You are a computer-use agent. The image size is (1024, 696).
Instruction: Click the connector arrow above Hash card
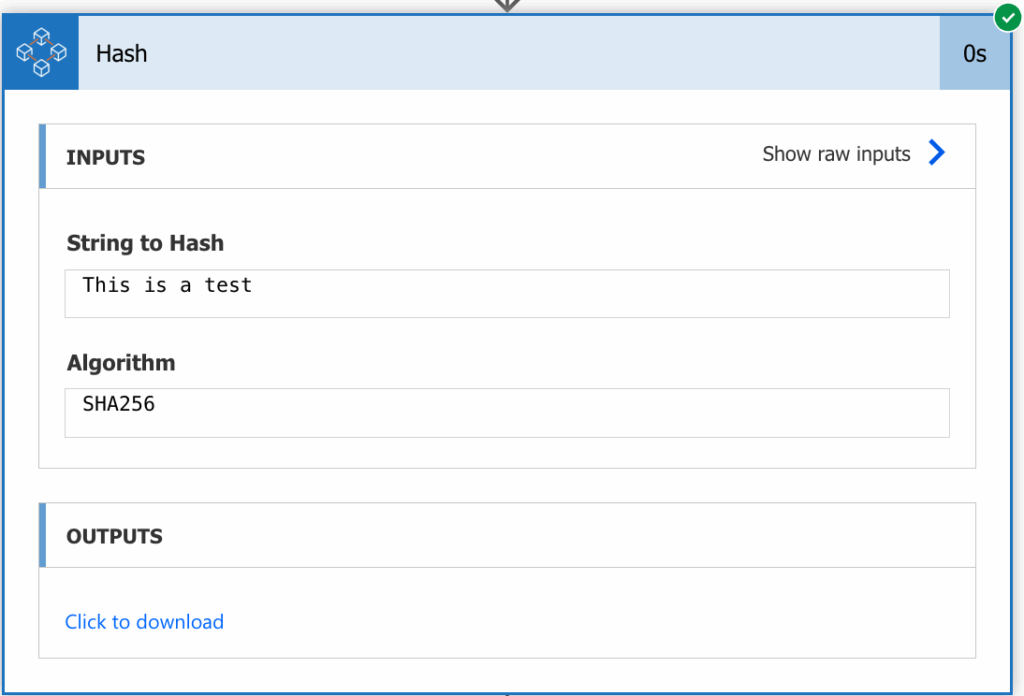point(507,5)
